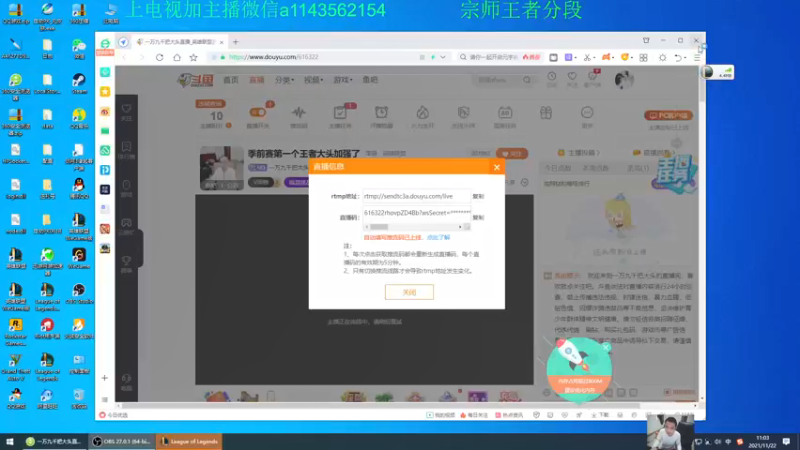Open the 鱼吧 nav item
Viewport: 800px width, 450px height.
pos(370,80)
